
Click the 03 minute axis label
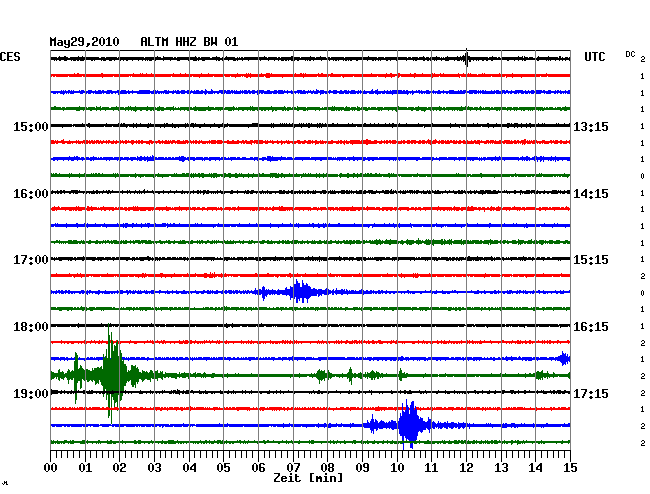tap(154, 468)
